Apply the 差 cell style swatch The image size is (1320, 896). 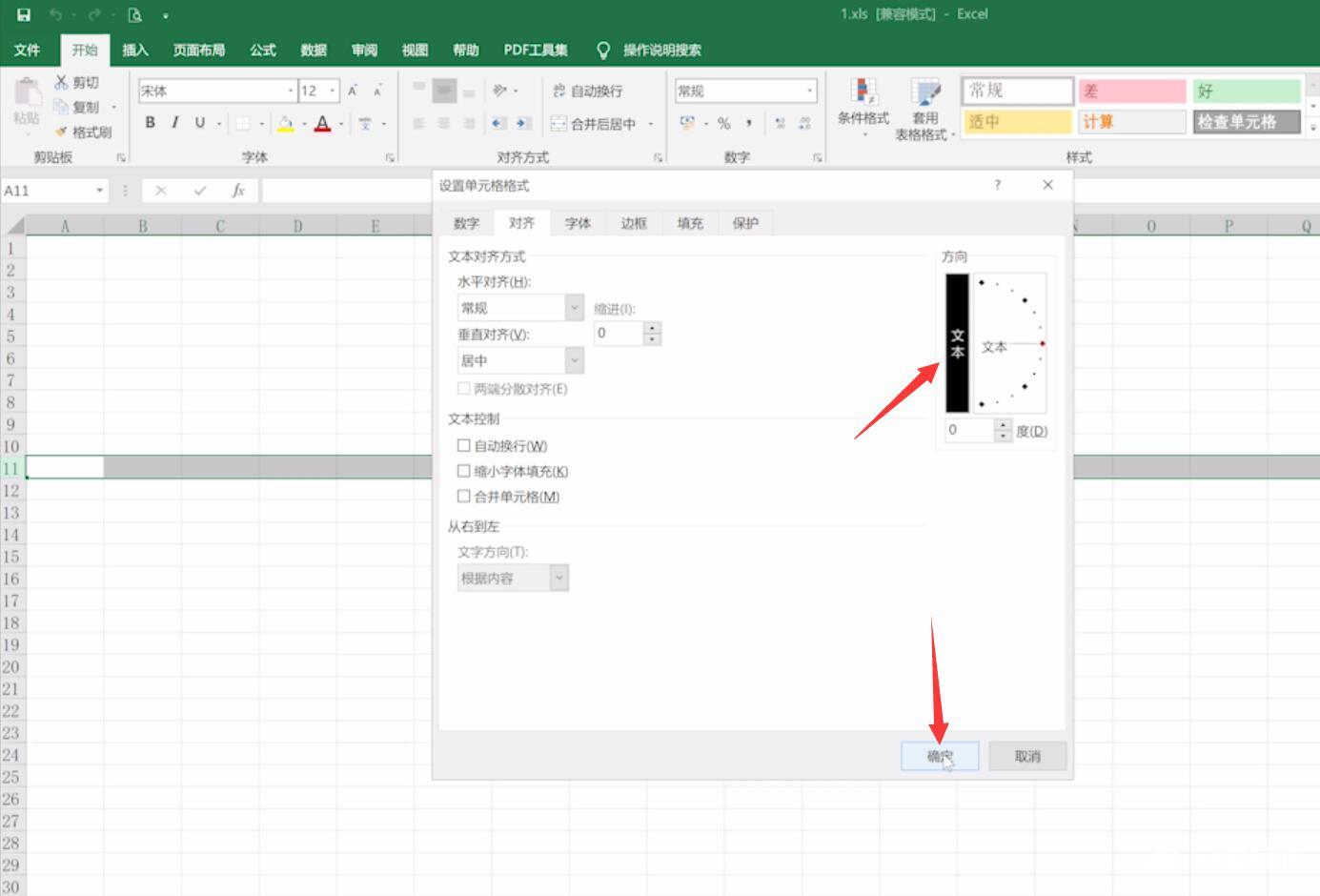coord(1131,91)
